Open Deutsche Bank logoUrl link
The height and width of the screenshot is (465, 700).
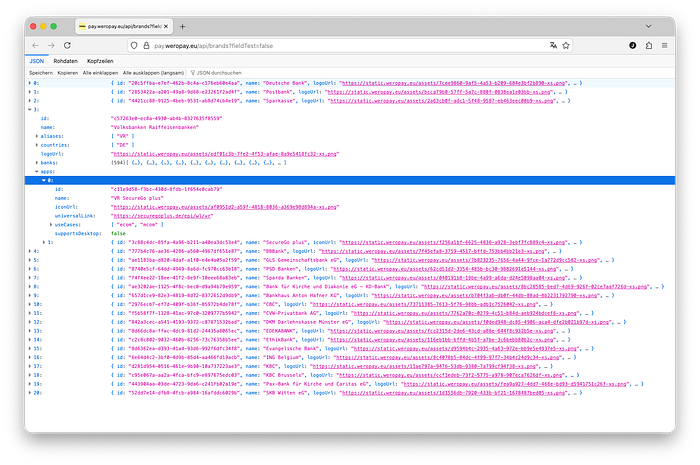454,83
